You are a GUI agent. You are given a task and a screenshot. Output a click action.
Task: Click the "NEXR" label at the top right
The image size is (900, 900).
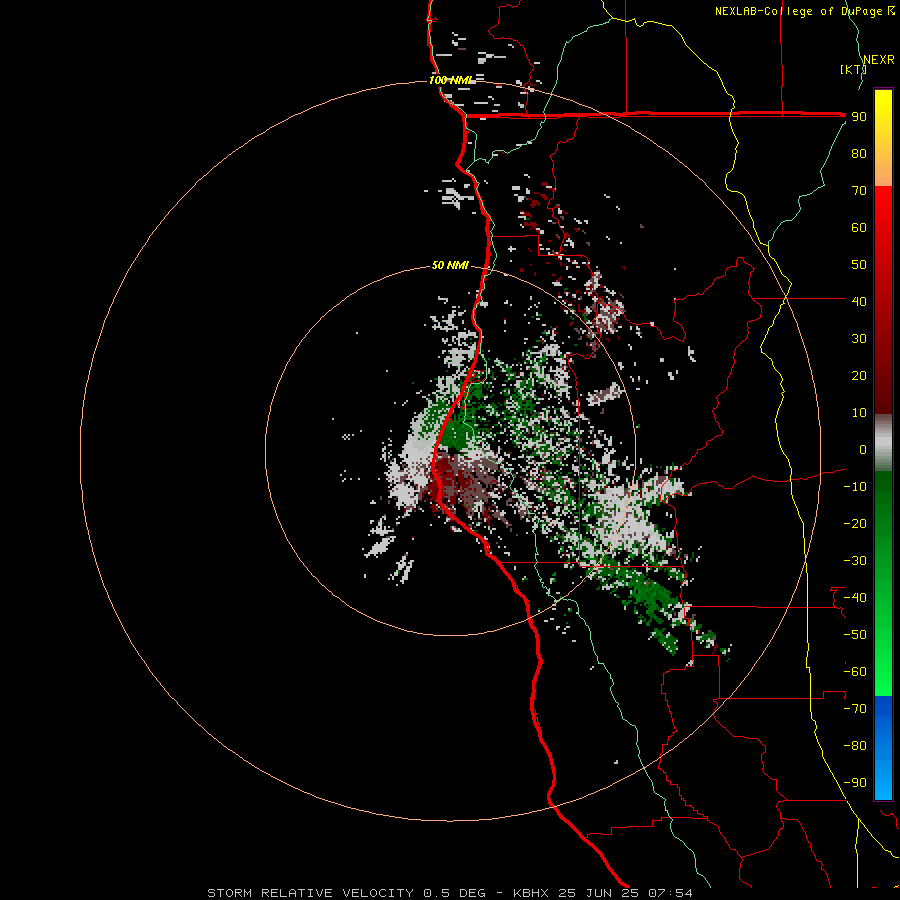click(x=879, y=60)
